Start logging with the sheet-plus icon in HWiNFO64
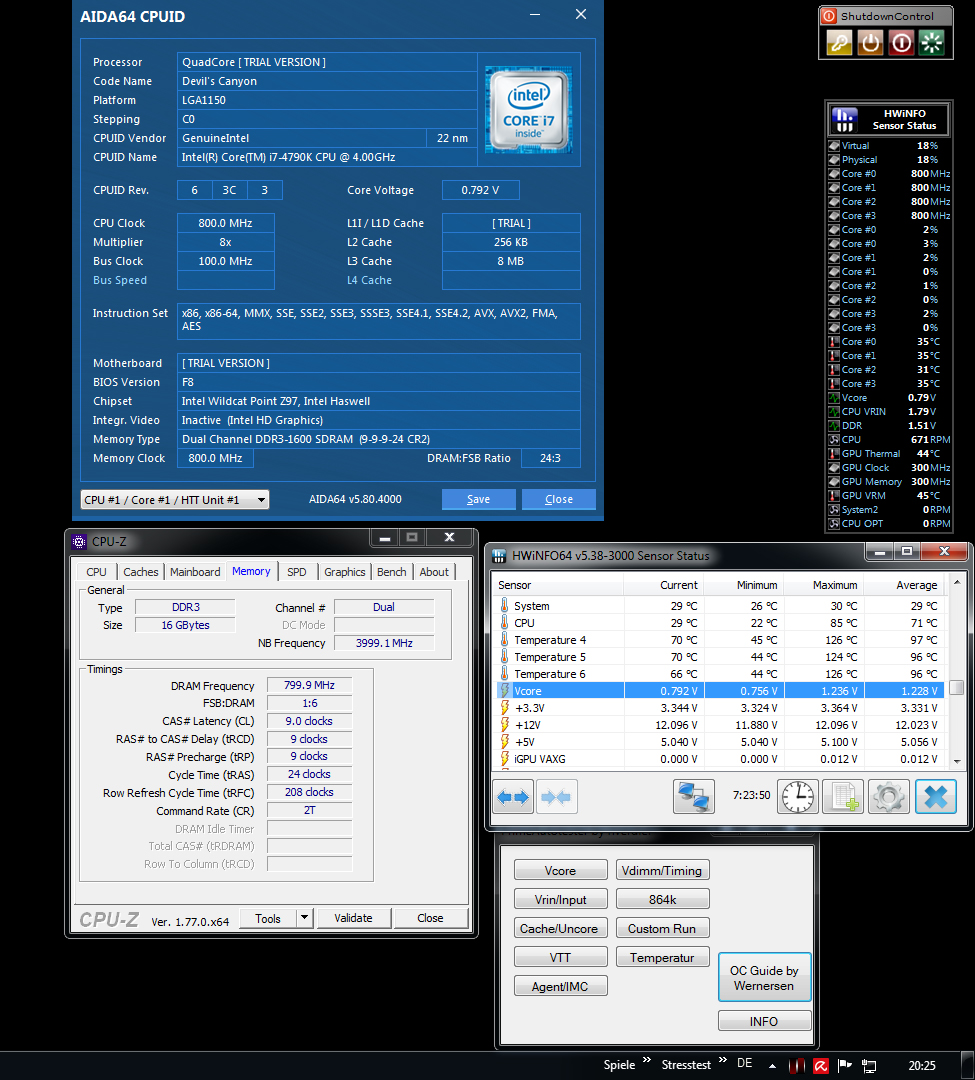Screen dimensions: 975x1080 click(843, 797)
